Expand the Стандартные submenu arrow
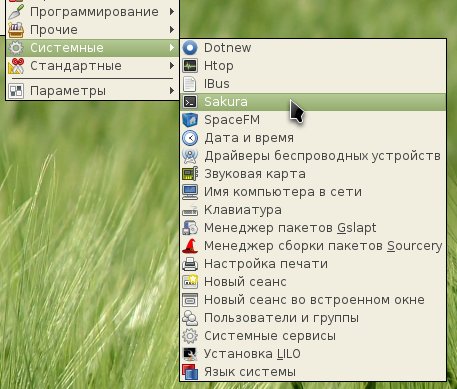This screenshot has height=389, width=457. 172,66
